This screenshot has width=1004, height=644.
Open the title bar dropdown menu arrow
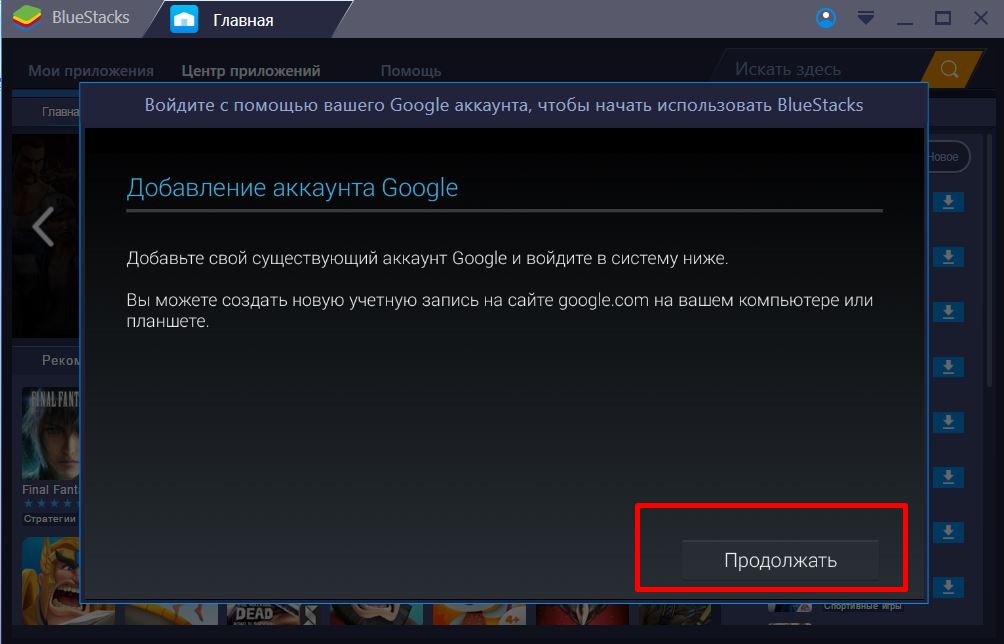[866, 18]
